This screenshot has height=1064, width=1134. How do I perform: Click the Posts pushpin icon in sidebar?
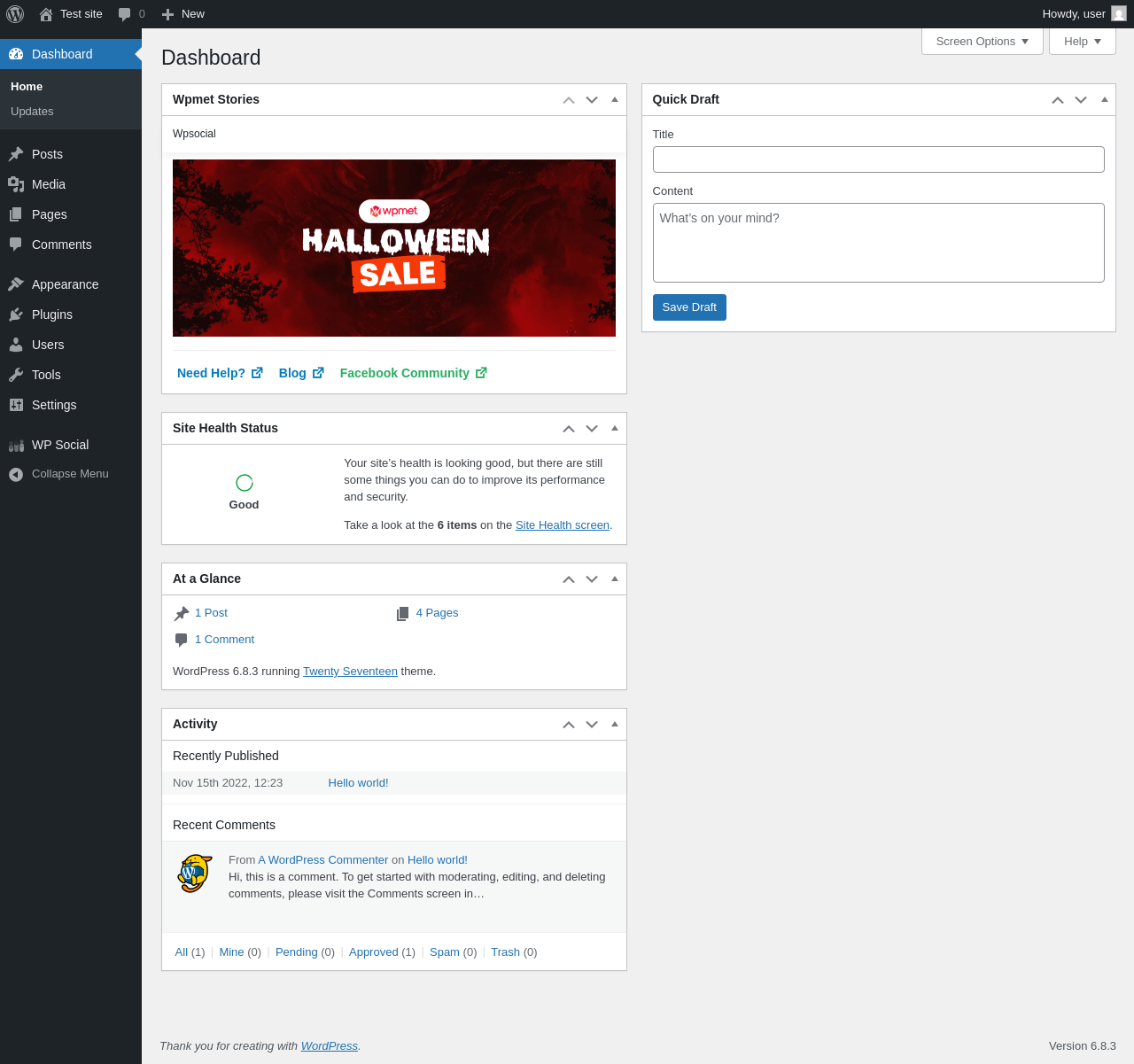(16, 154)
